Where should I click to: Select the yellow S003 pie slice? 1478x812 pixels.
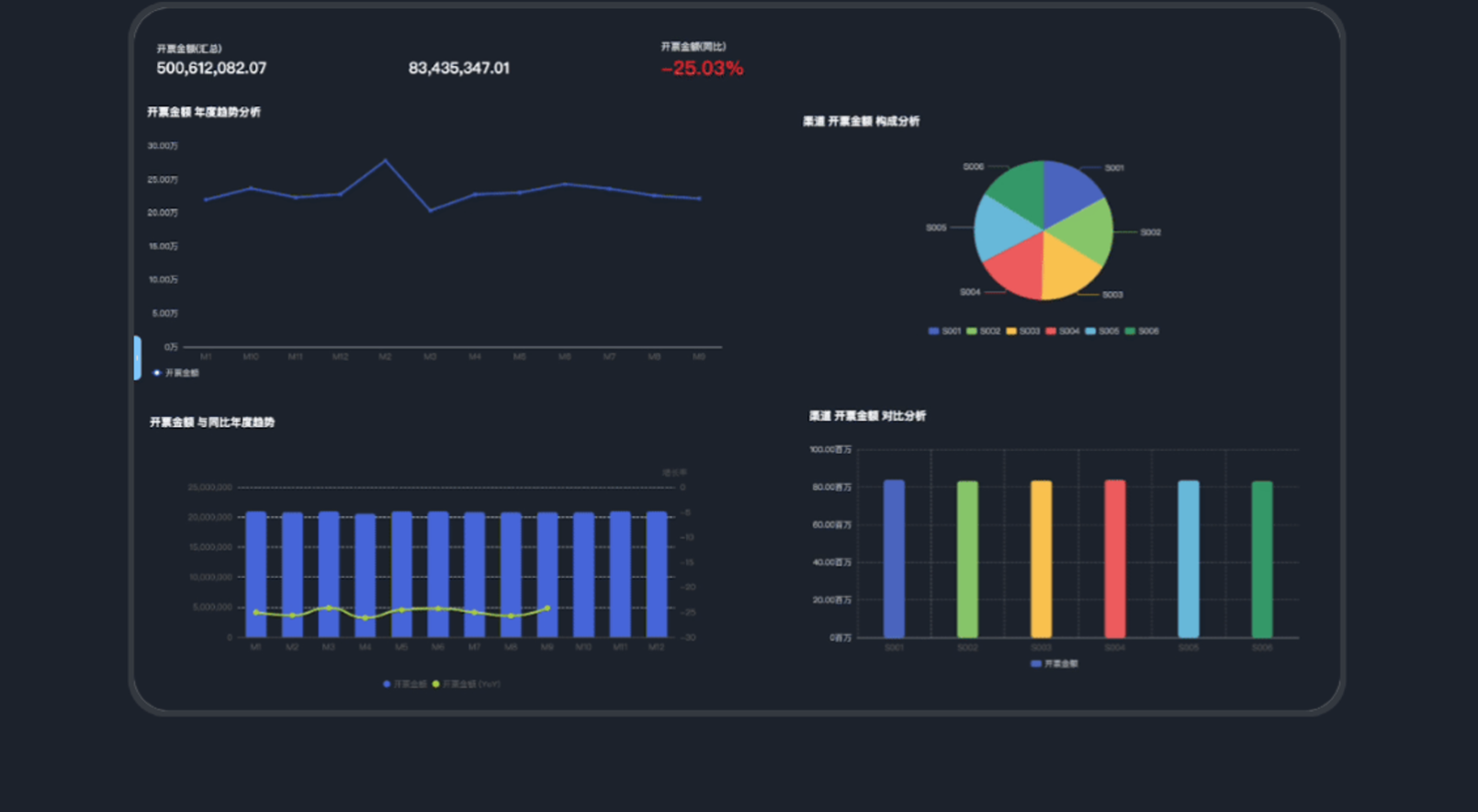pyautogui.click(x=1067, y=268)
